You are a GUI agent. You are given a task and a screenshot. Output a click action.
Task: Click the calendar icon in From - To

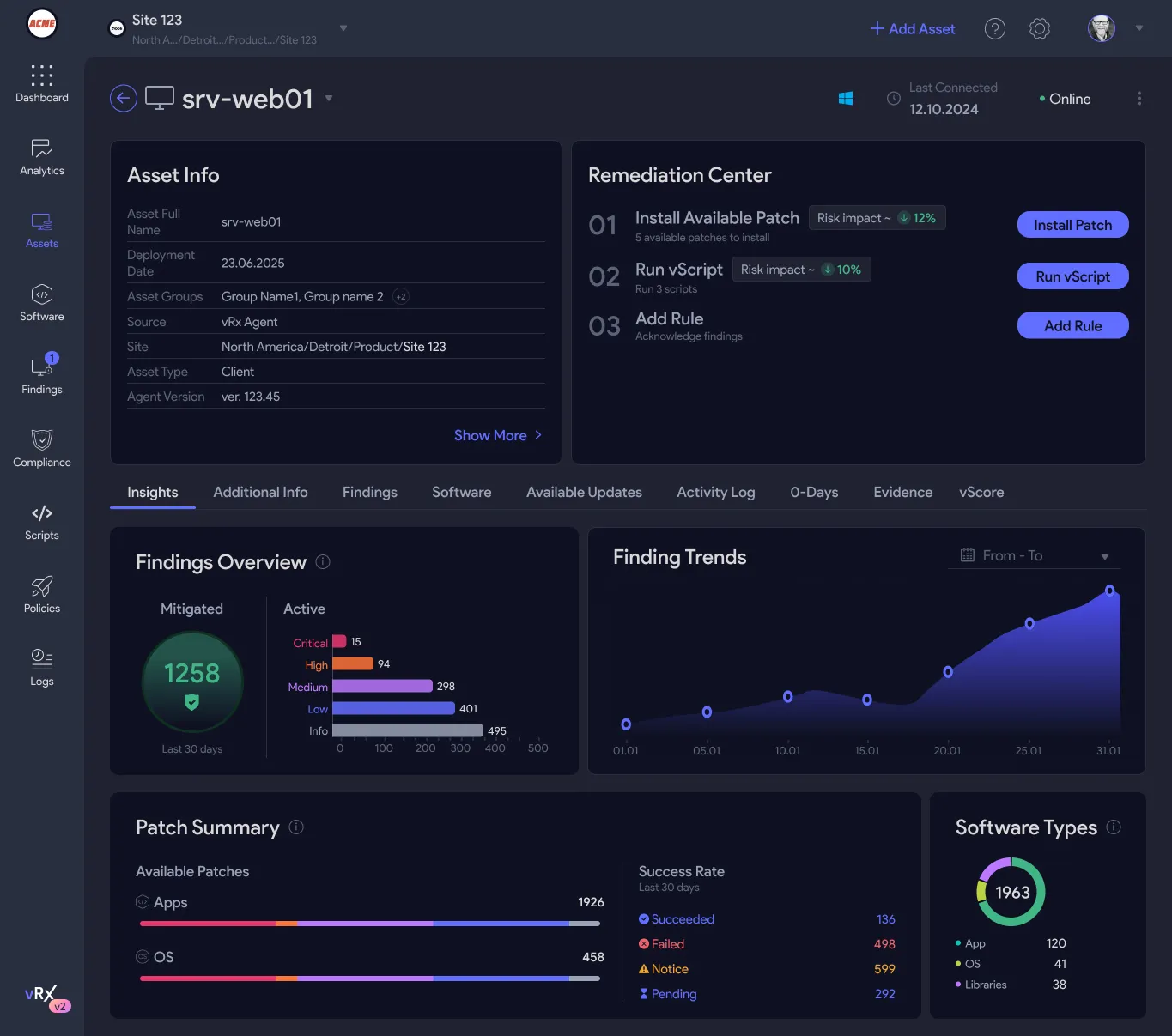point(968,555)
